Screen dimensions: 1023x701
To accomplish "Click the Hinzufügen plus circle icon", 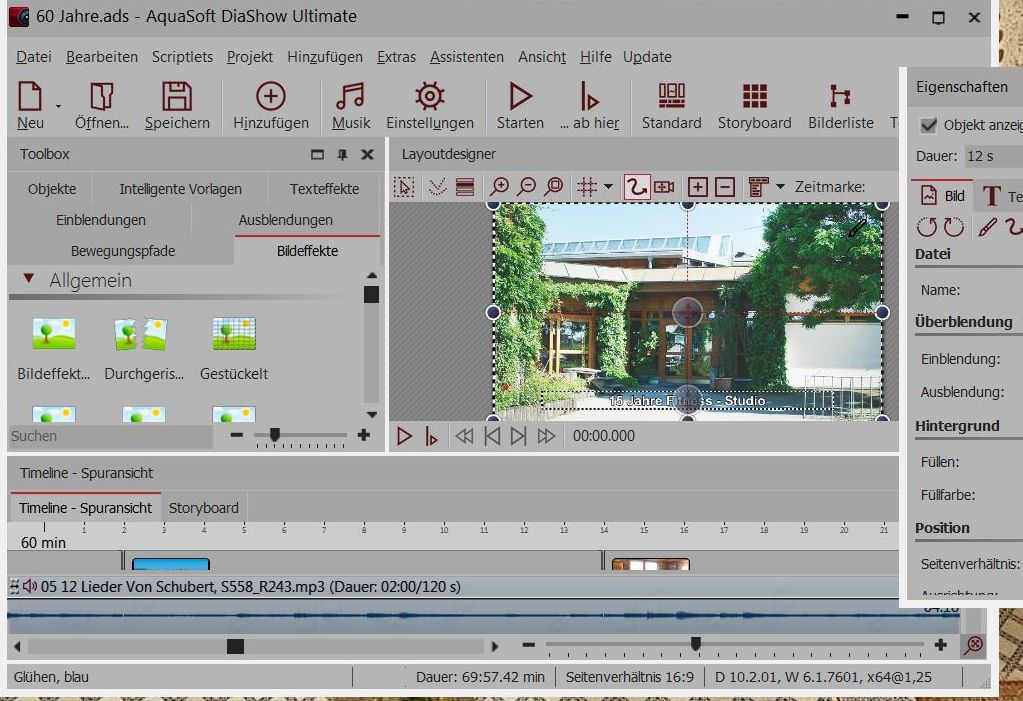I will point(270,97).
